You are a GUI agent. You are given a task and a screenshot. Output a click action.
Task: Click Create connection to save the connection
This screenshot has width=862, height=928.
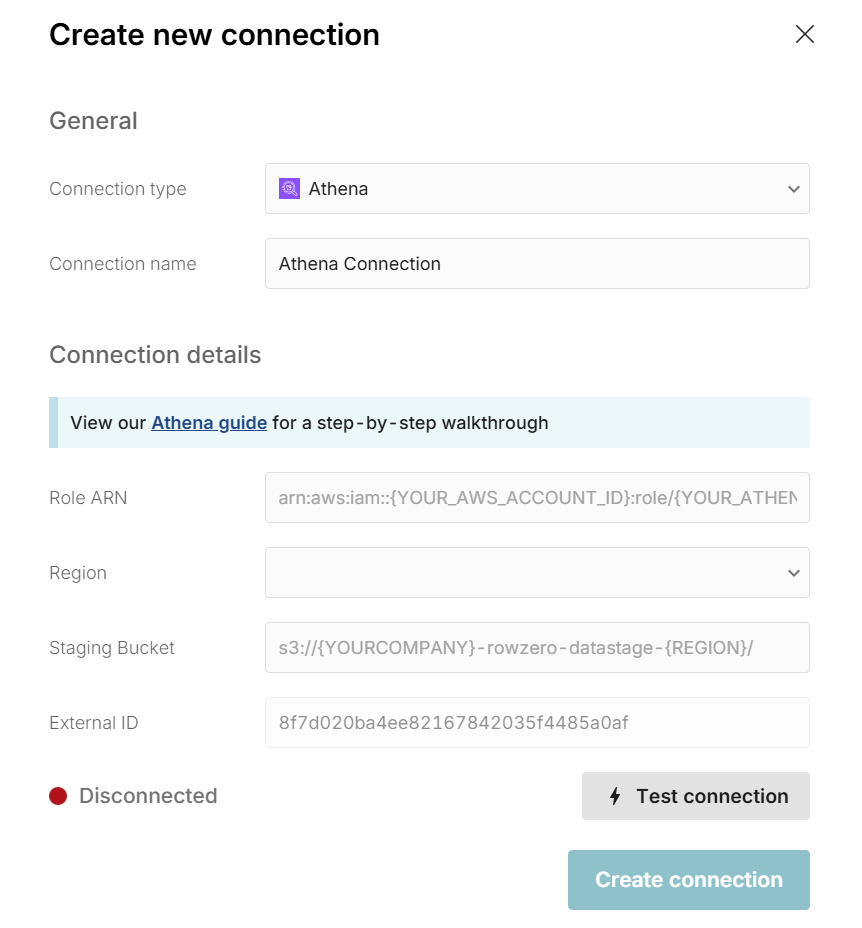click(688, 880)
